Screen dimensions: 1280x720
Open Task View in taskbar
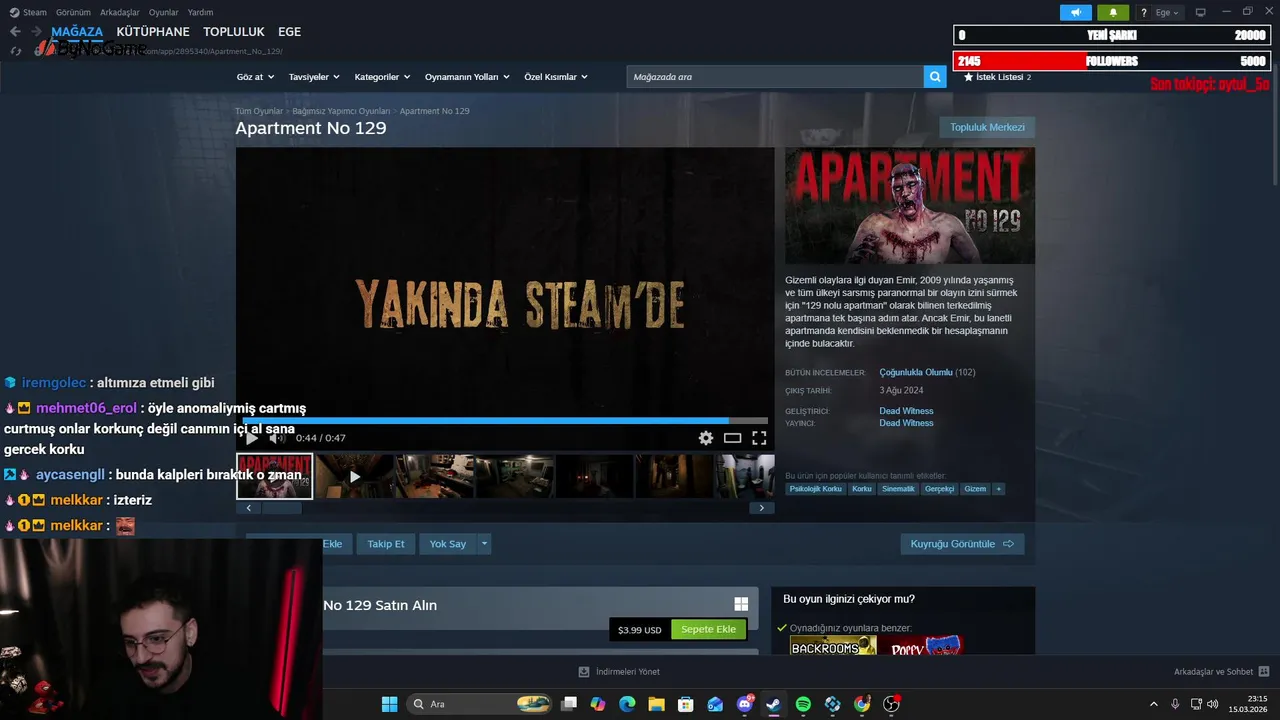coord(569,704)
